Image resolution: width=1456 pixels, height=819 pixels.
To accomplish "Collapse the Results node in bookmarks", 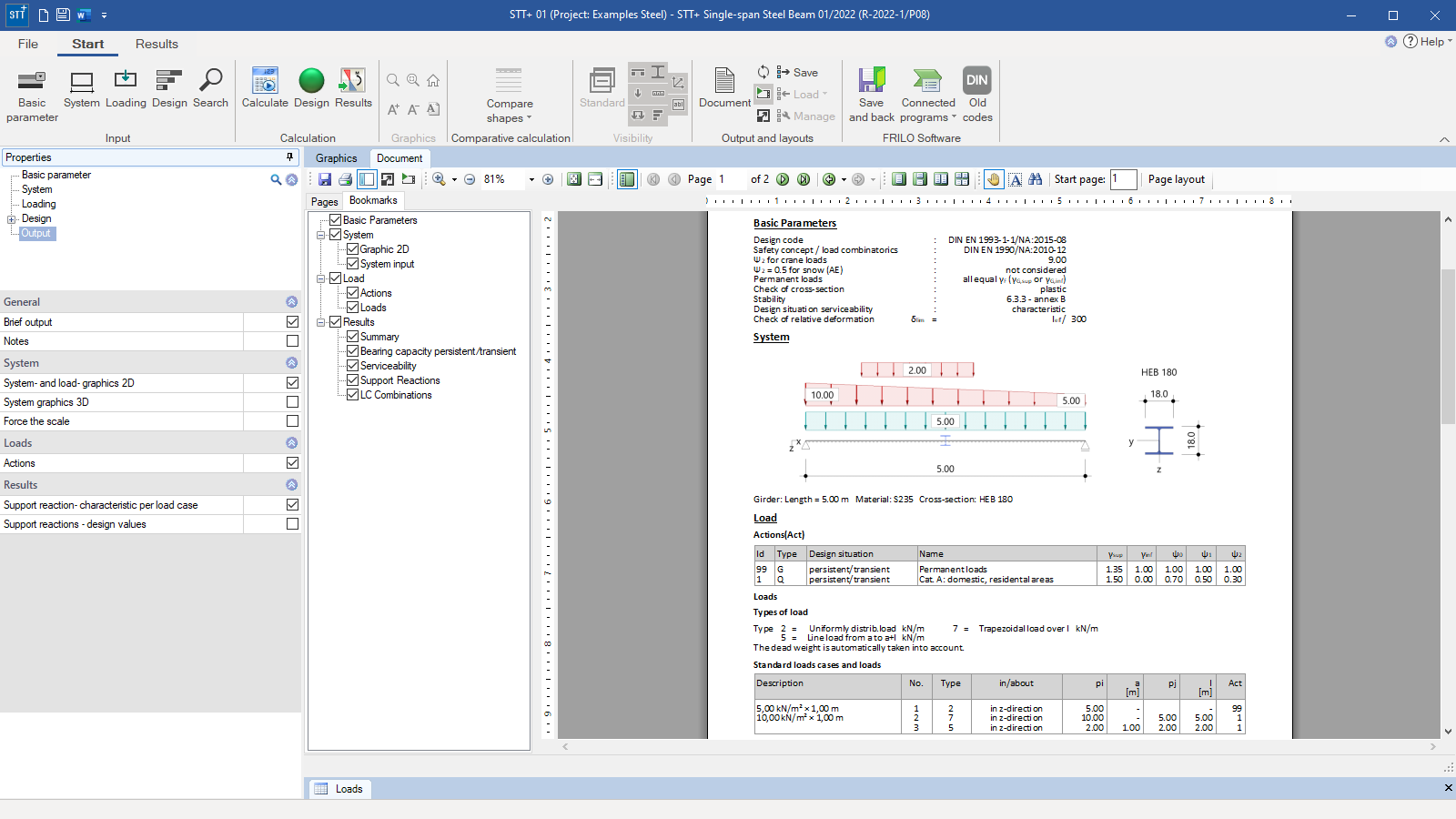I will 321,322.
